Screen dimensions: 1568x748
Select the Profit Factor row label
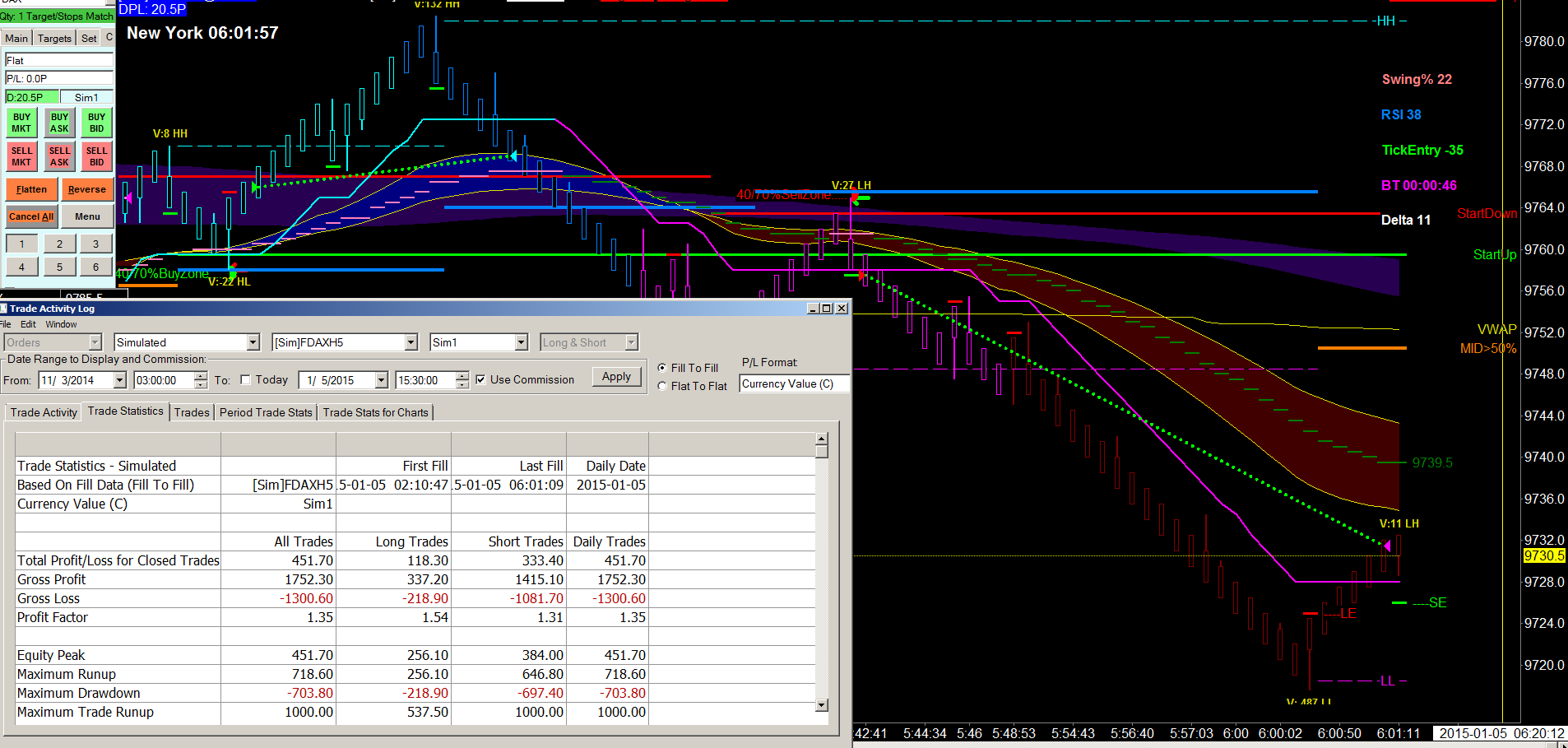[53, 617]
